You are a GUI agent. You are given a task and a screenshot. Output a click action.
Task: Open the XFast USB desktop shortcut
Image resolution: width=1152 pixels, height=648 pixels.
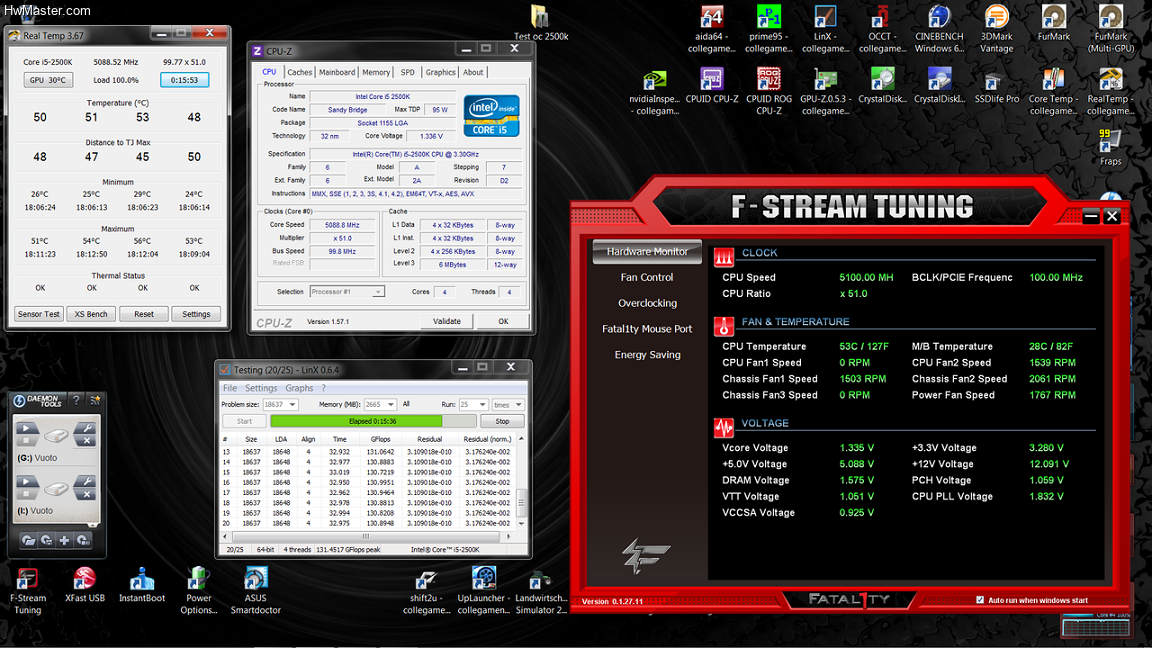[x=84, y=585]
